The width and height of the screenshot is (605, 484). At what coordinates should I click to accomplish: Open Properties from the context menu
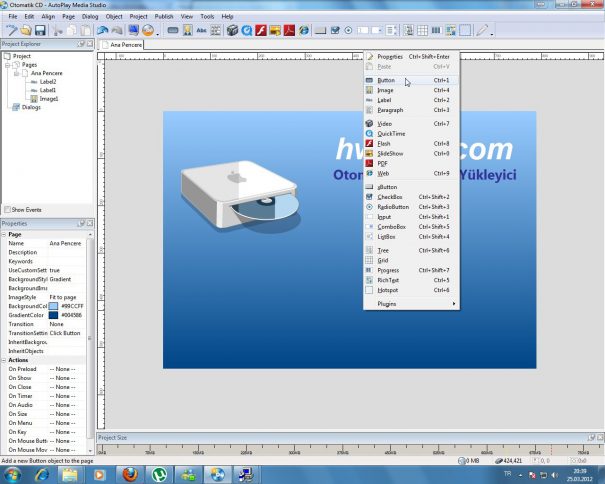tap(411, 56)
